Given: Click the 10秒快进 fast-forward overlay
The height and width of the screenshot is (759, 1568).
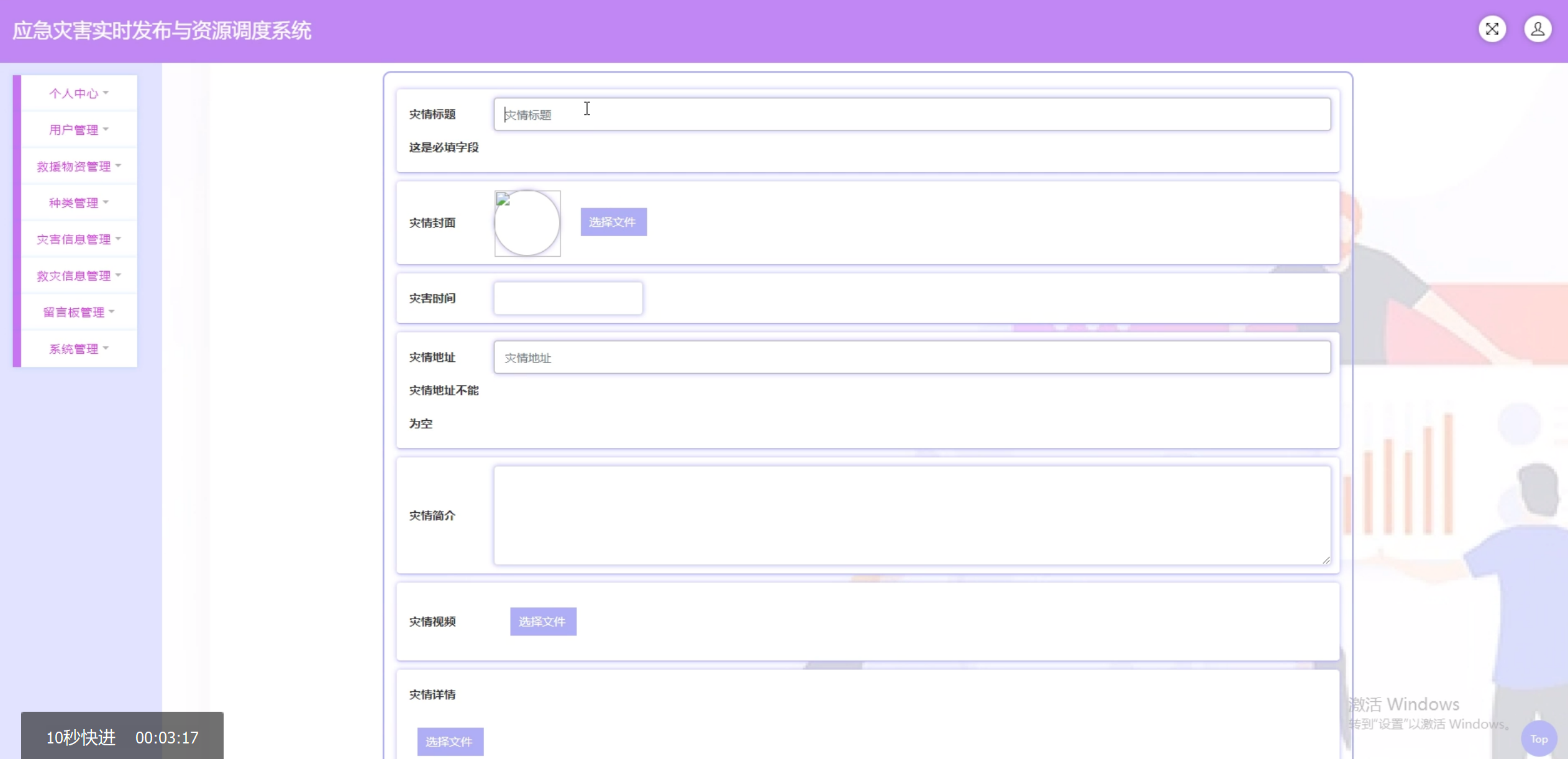Looking at the screenshot, I should [x=81, y=737].
